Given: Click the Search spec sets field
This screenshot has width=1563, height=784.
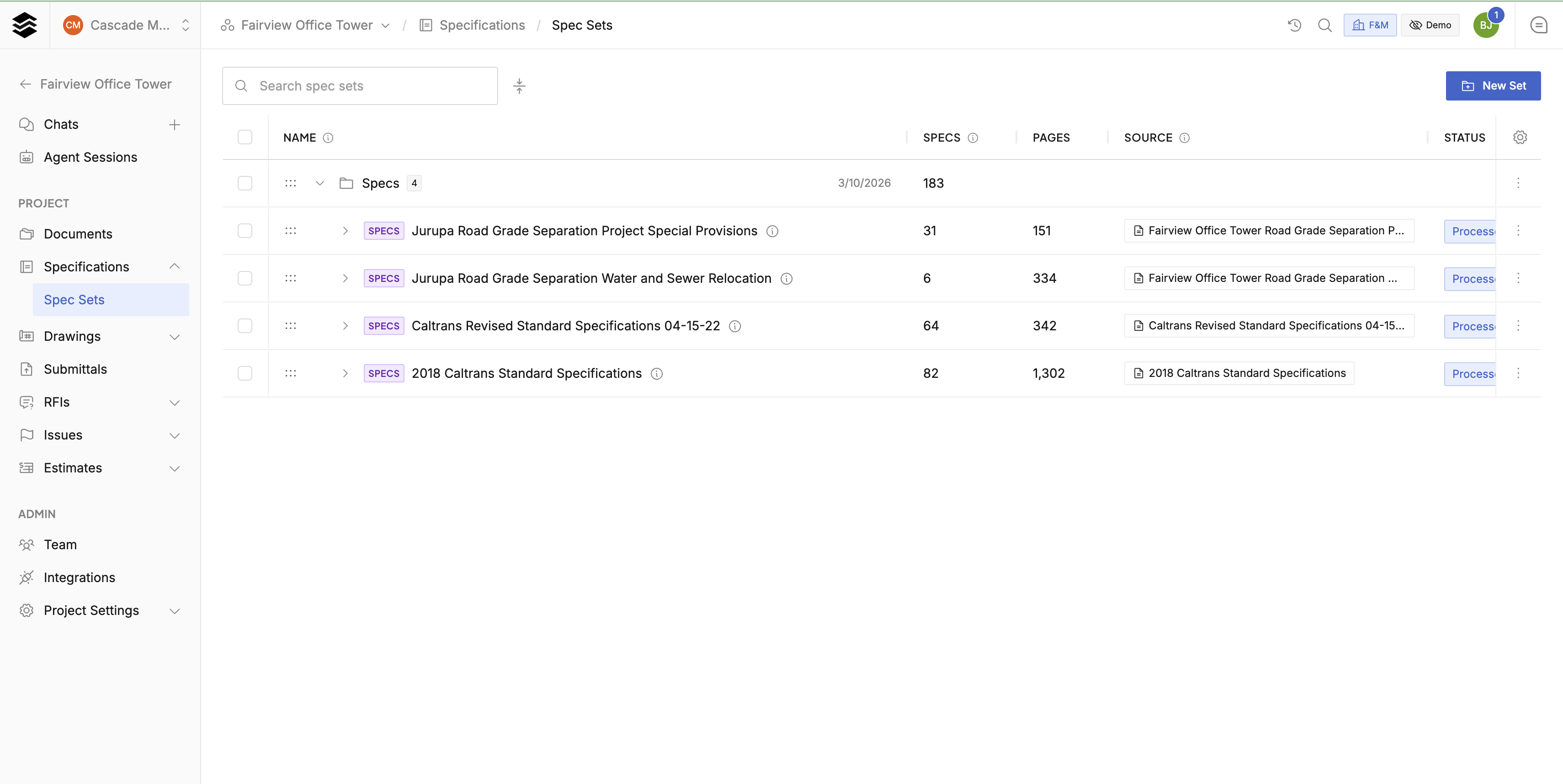Looking at the screenshot, I should 360,85.
